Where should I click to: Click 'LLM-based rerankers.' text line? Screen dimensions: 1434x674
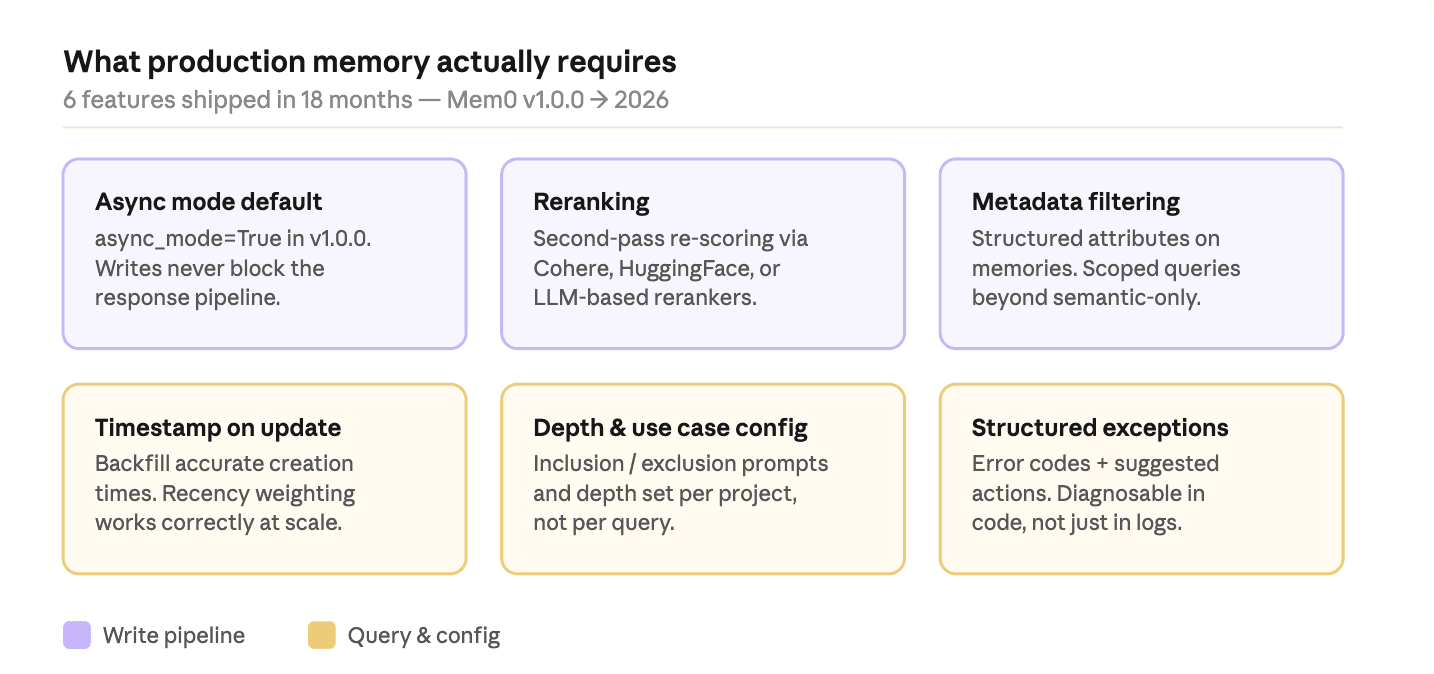(x=645, y=298)
